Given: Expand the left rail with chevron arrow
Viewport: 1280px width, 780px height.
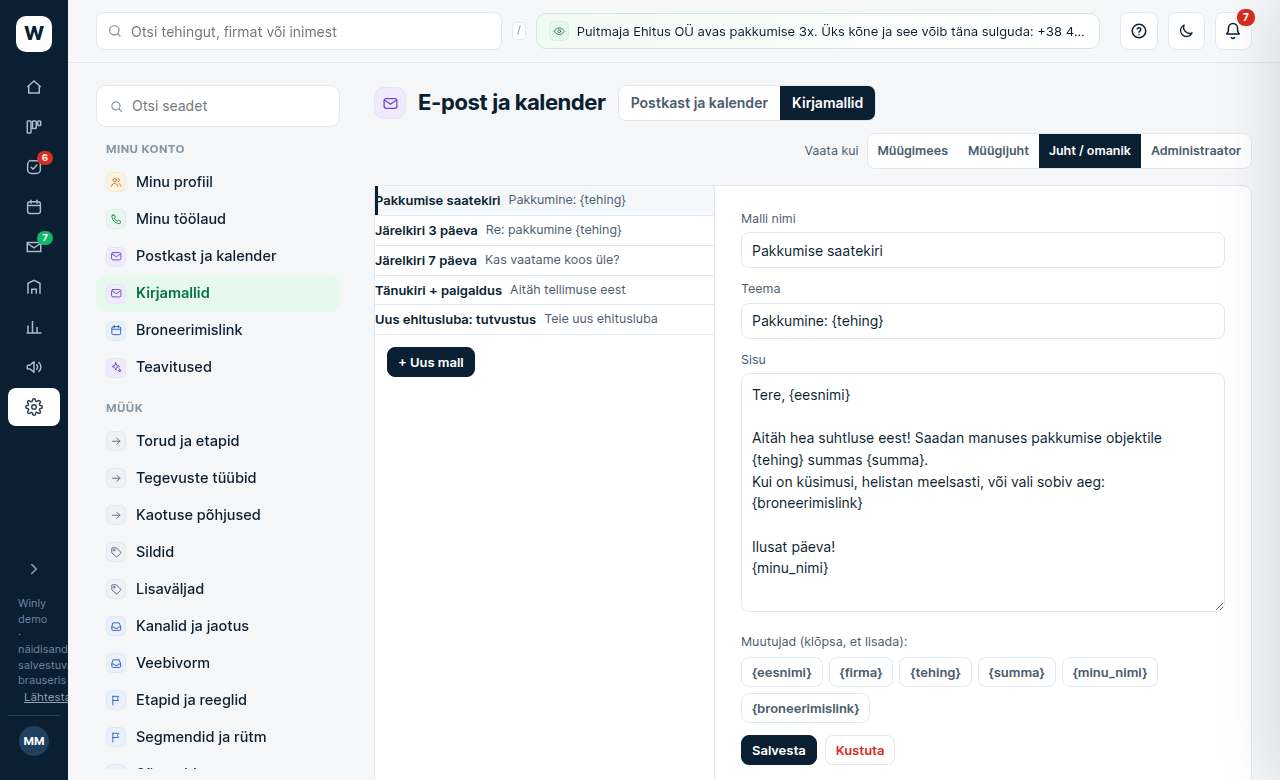Looking at the screenshot, I should (34, 569).
